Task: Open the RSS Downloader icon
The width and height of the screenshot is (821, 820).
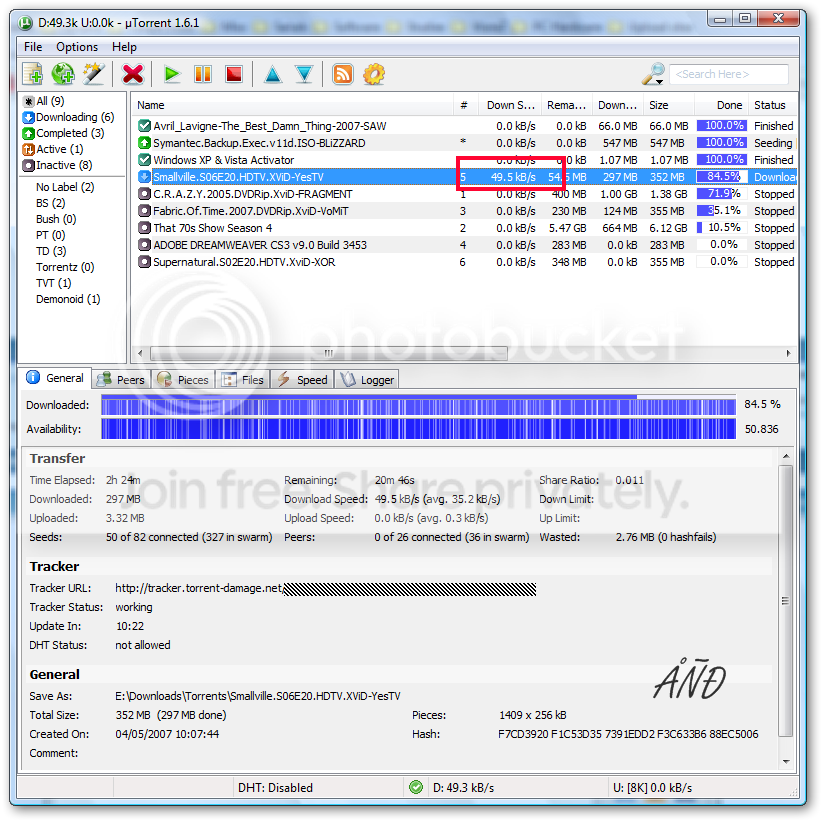Action: click(x=343, y=74)
